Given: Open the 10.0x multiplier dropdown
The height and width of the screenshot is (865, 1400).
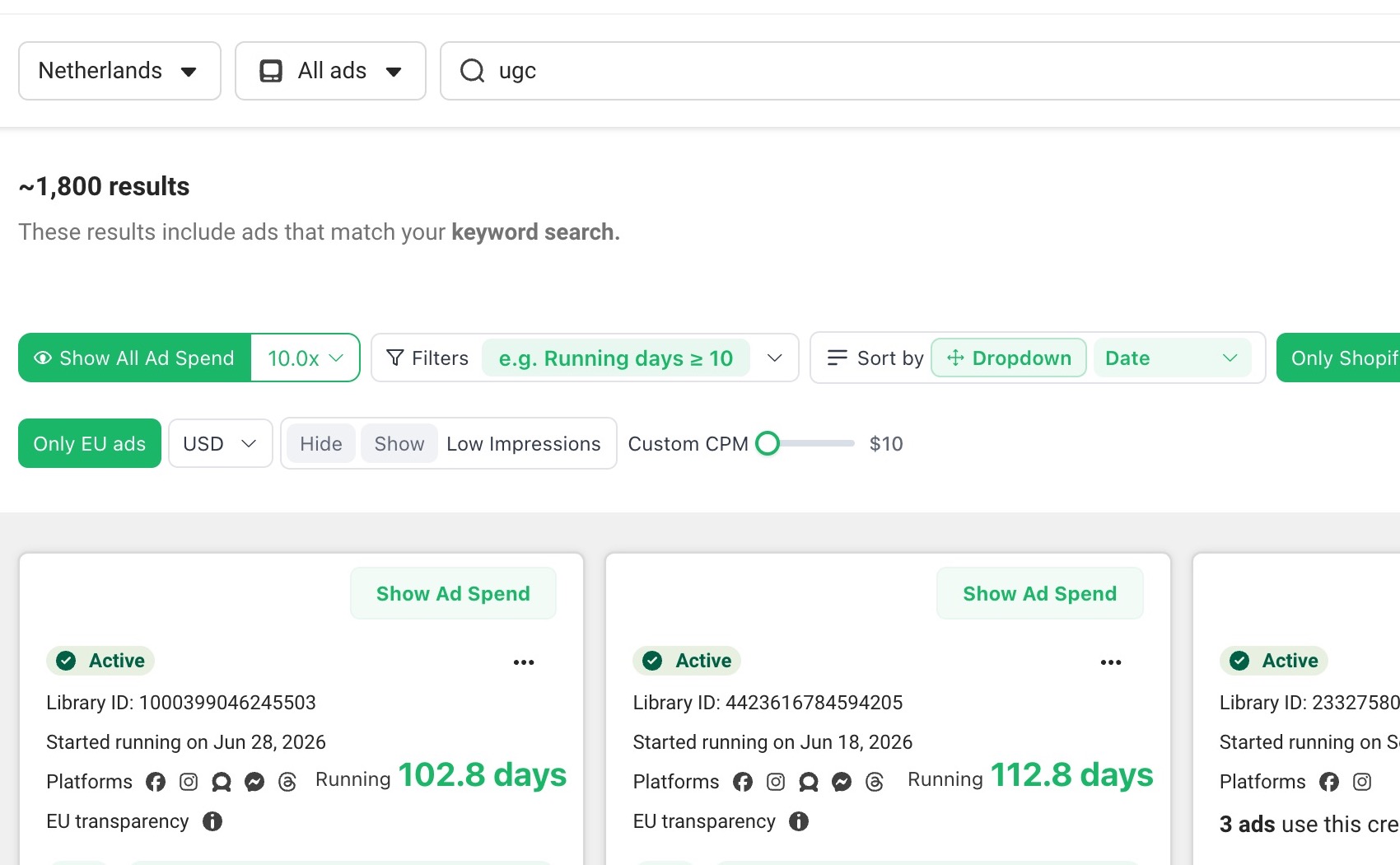Looking at the screenshot, I should pos(305,358).
